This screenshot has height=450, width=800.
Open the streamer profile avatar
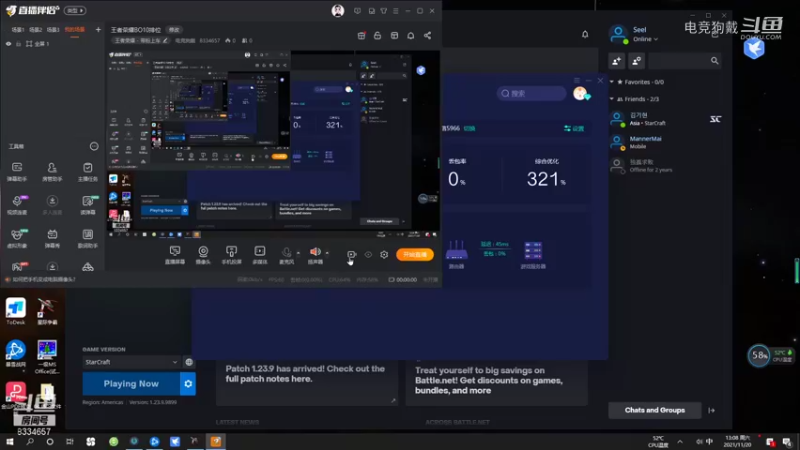[x=338, y=11]
